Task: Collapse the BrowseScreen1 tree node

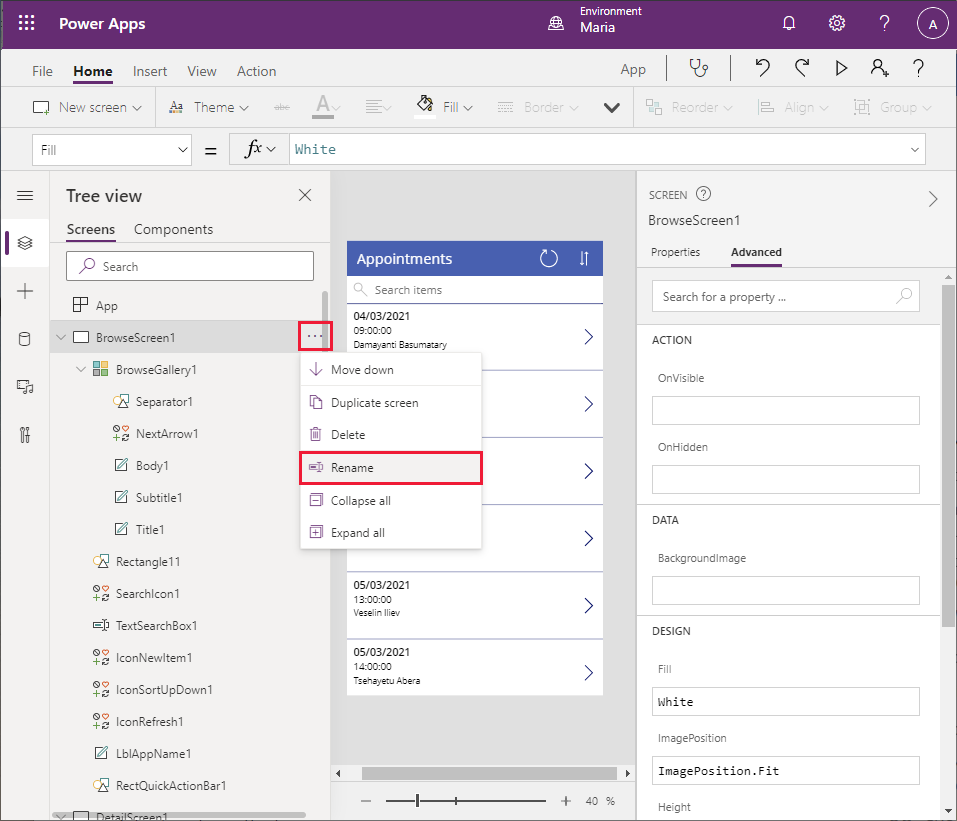Action: click(61, 338)
